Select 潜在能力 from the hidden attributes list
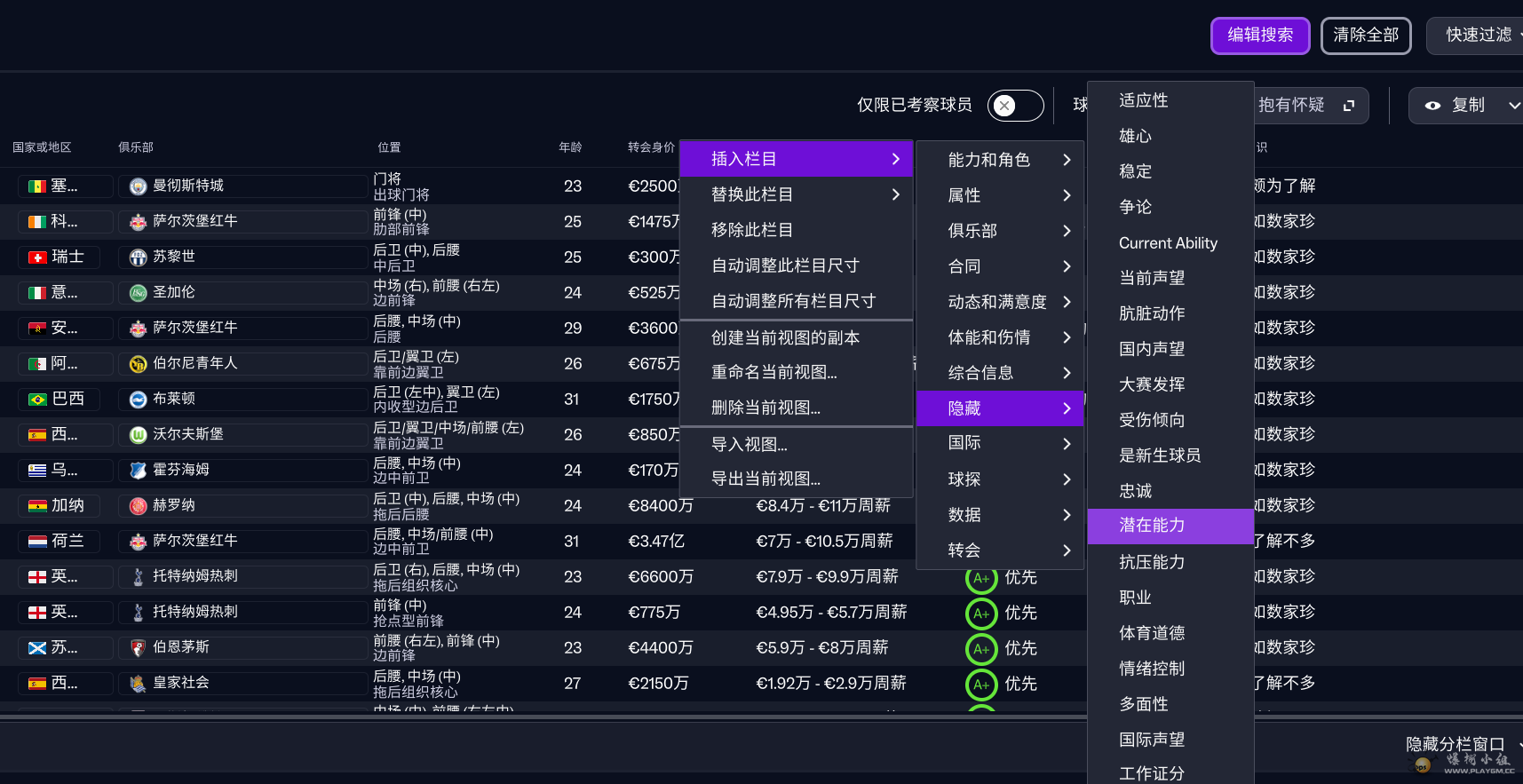 point(1152,526)
